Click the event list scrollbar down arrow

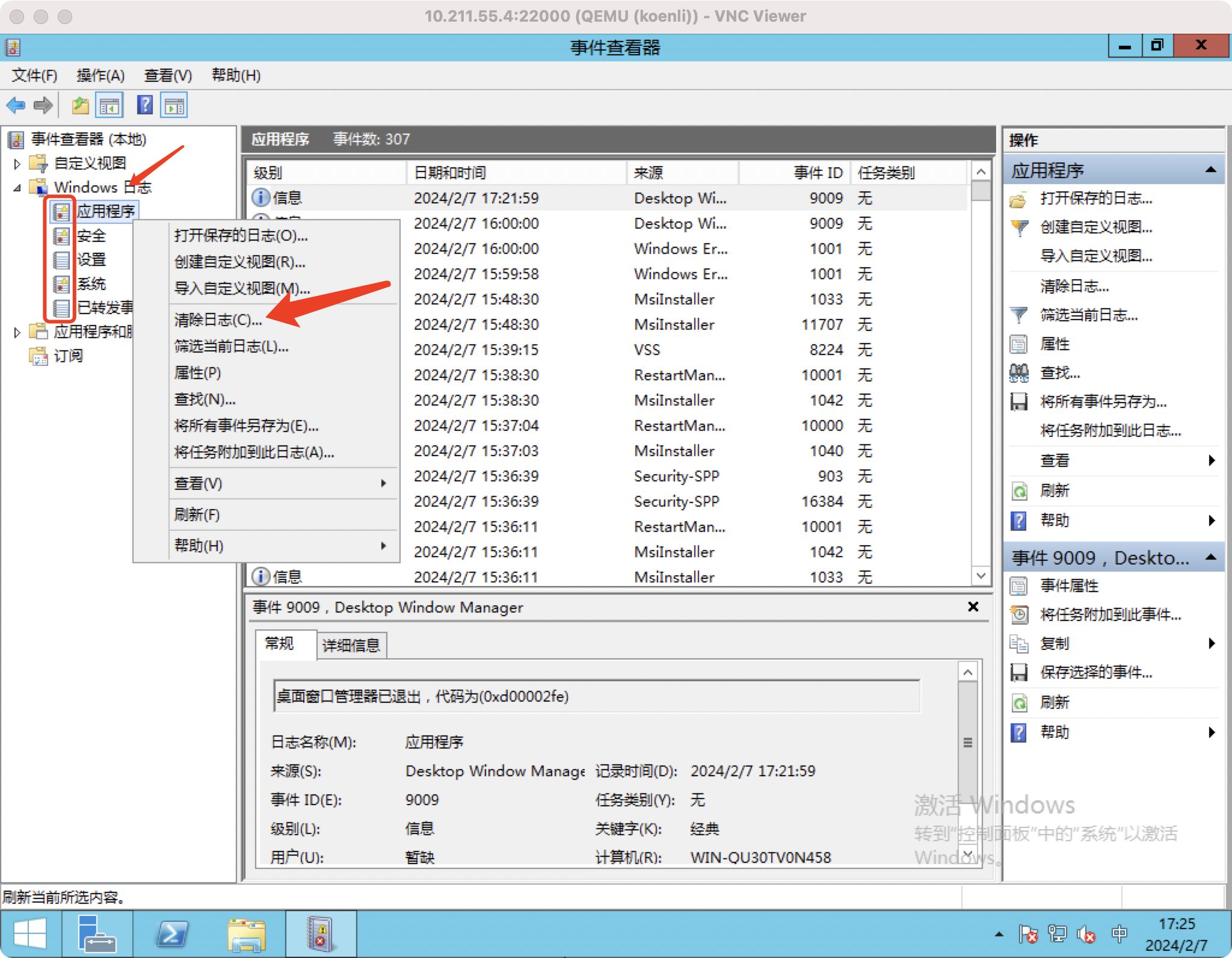click(981, 576)
